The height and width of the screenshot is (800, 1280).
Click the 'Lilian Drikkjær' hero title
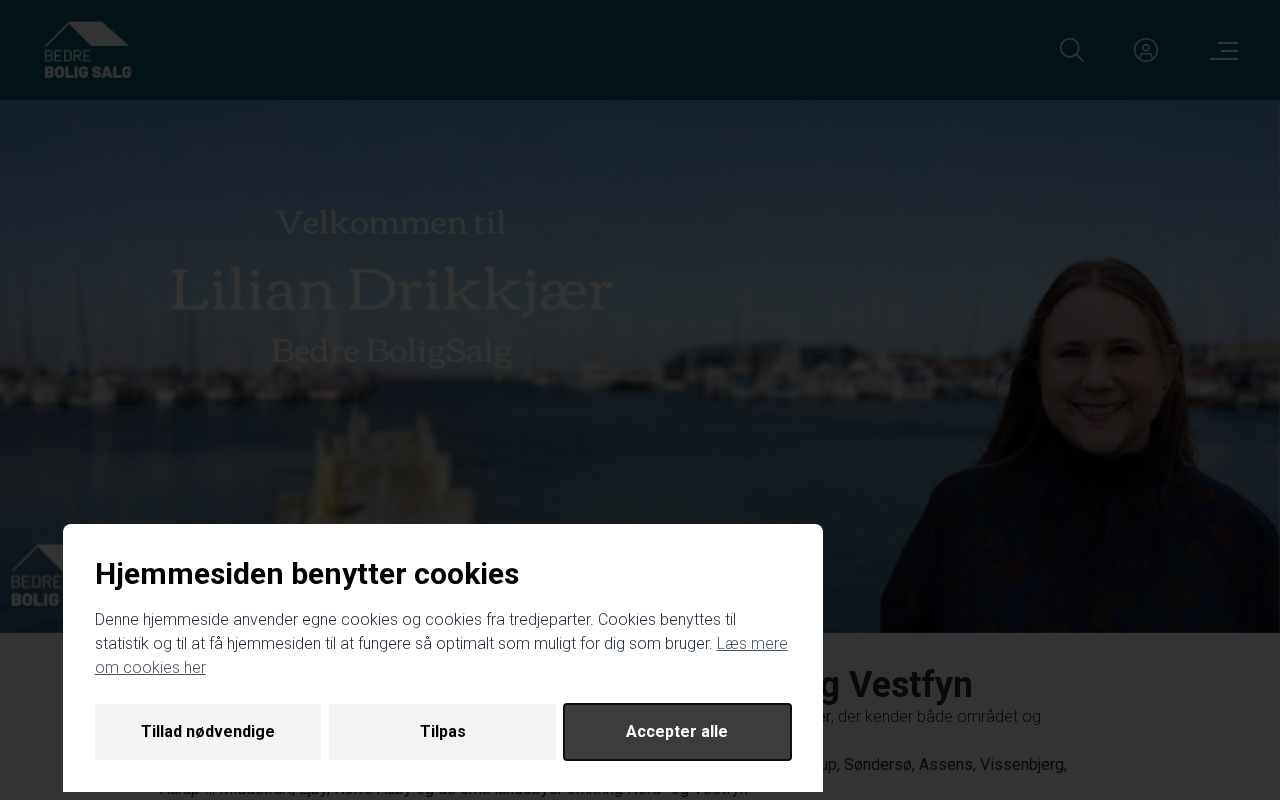(391, 290)
